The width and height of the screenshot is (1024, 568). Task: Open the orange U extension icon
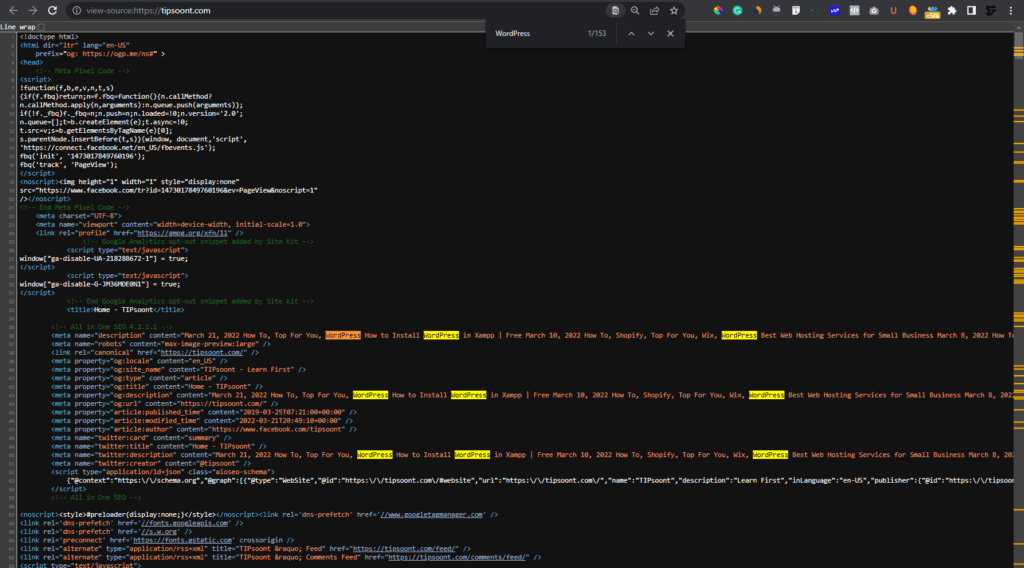893,10
